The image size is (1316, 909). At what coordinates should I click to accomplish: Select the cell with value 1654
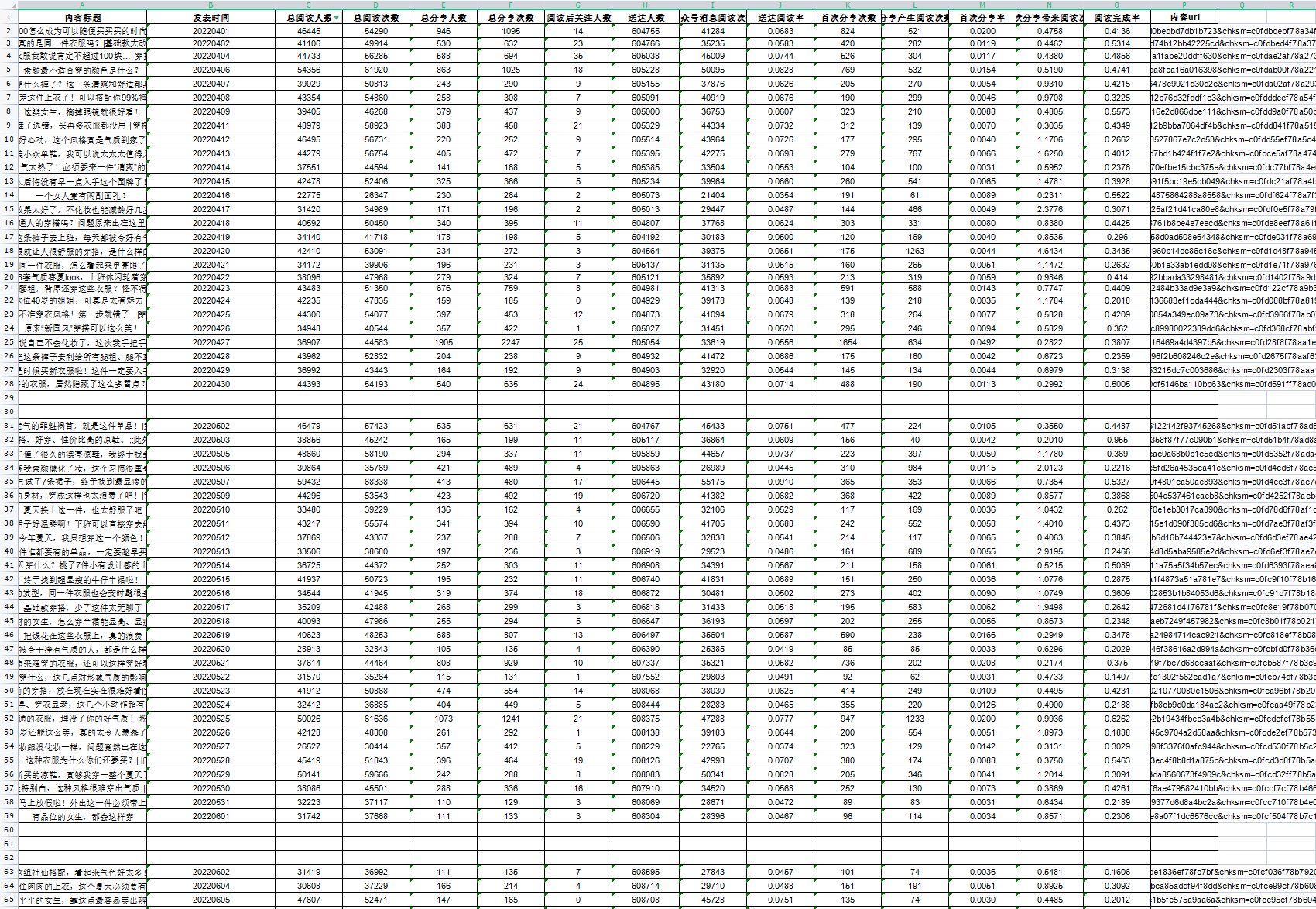pyautogui.click(x=848, y=342)
